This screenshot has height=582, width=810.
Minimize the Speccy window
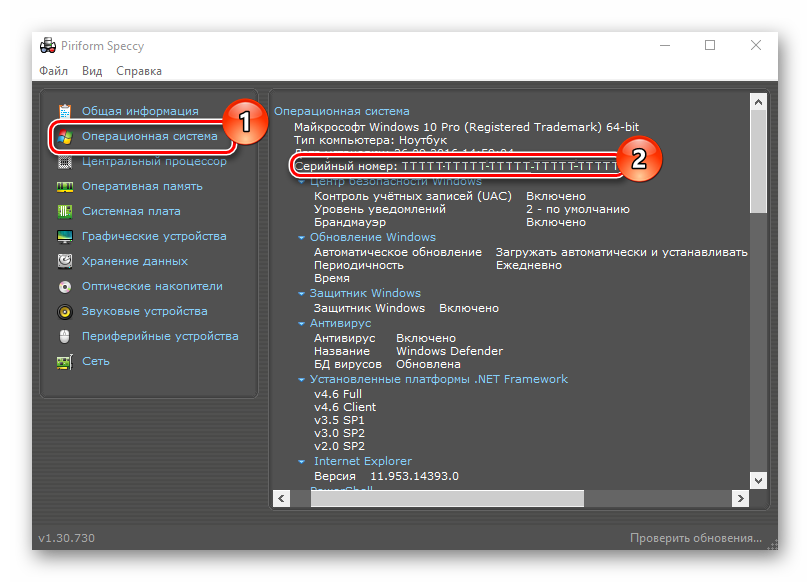[x=665, y=45]
